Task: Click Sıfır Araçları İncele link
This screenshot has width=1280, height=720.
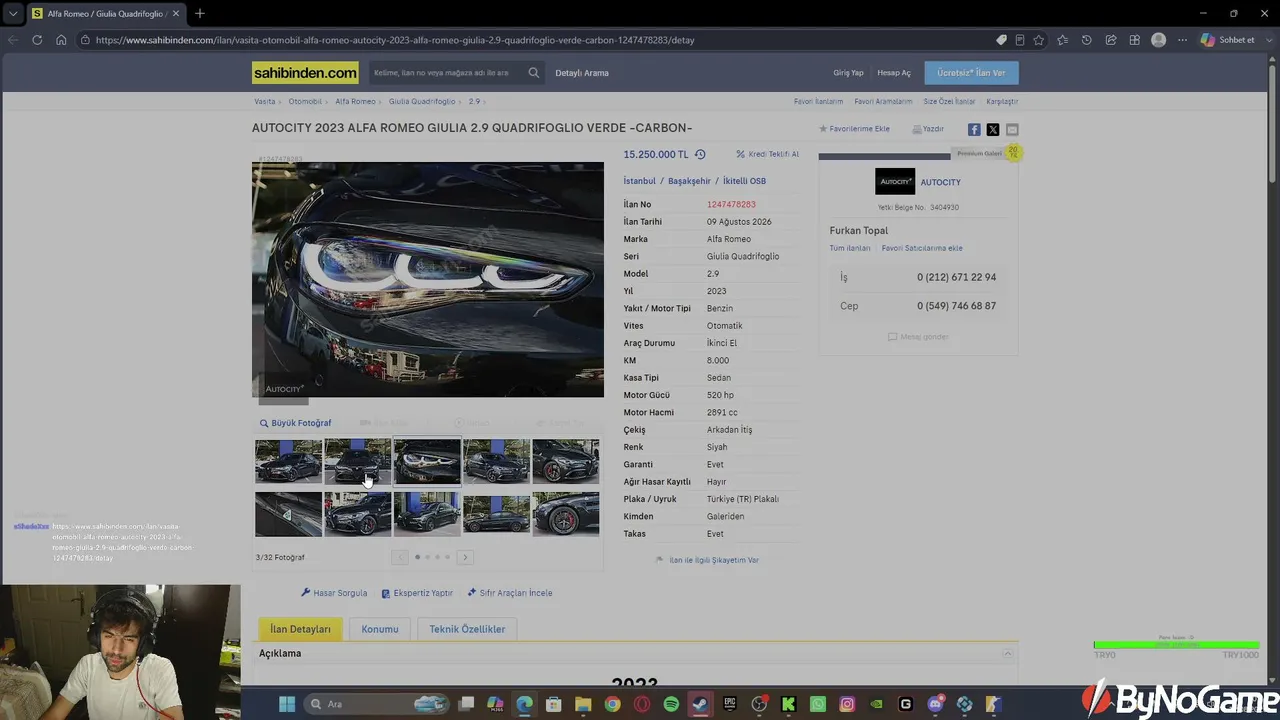Action: [x=509, y=593]
